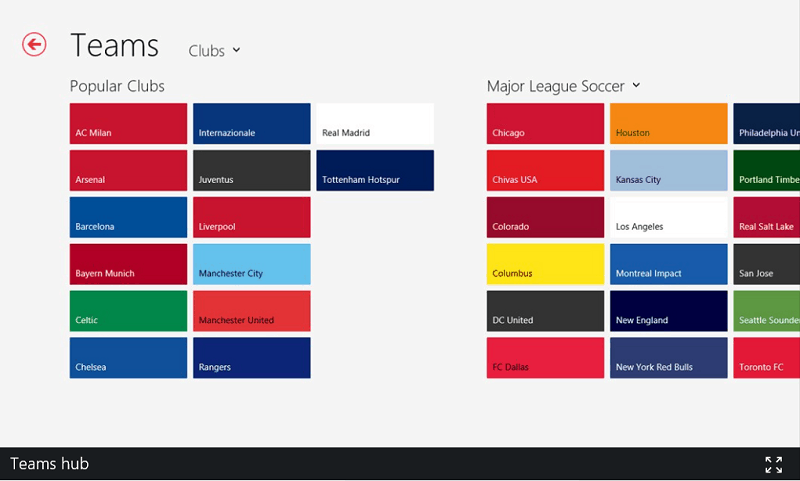800x481 pixels.
Task: Open the Philadelphia Union tile
Action: (x=767, y=123)
